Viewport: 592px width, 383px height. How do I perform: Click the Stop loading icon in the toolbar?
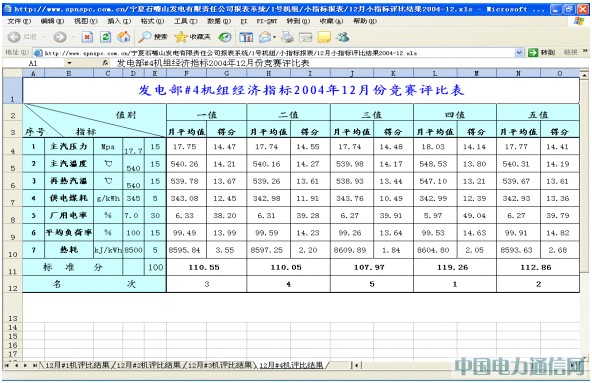tap(87, 37)
